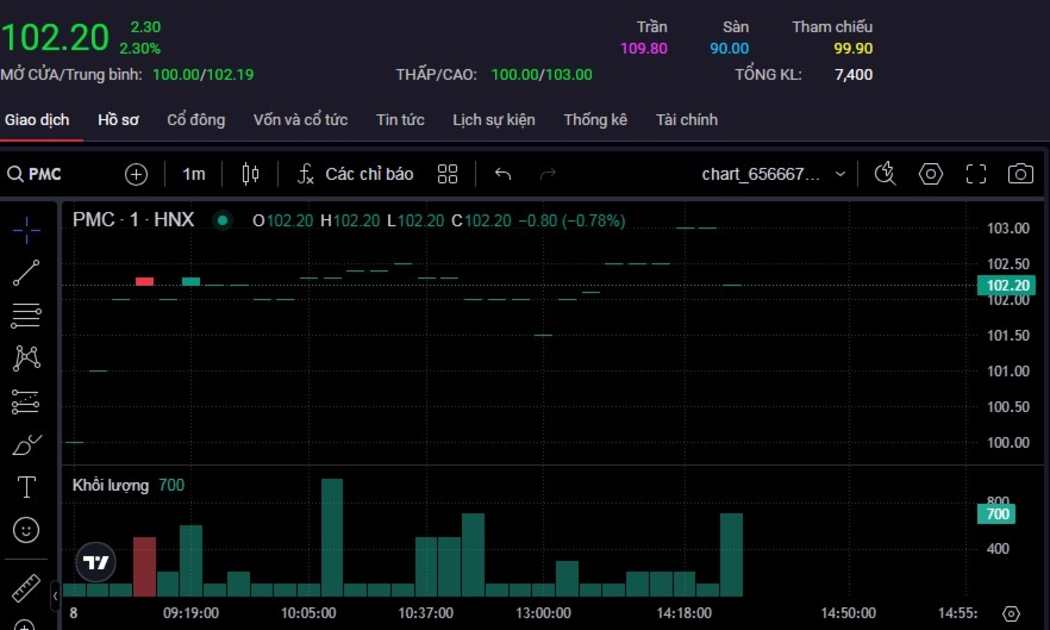The image size is (1050, 630).
Task: Toggle the green market status dot
Action: [222, 220]
